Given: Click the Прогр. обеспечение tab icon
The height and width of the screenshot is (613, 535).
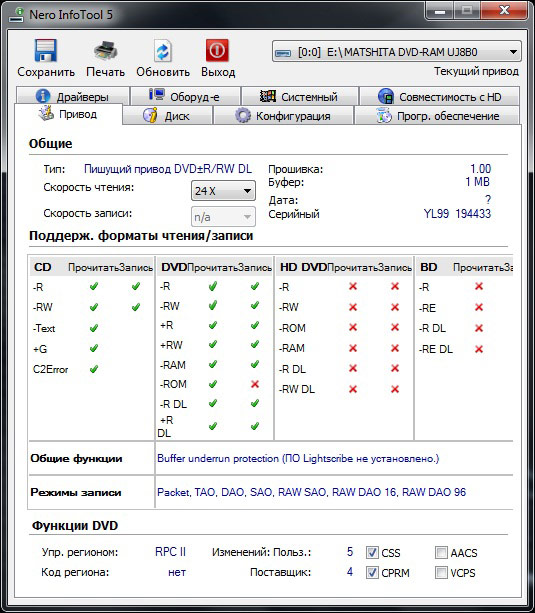Looking at the screenshot, I should pyautogui.click(x=383, y=116).
